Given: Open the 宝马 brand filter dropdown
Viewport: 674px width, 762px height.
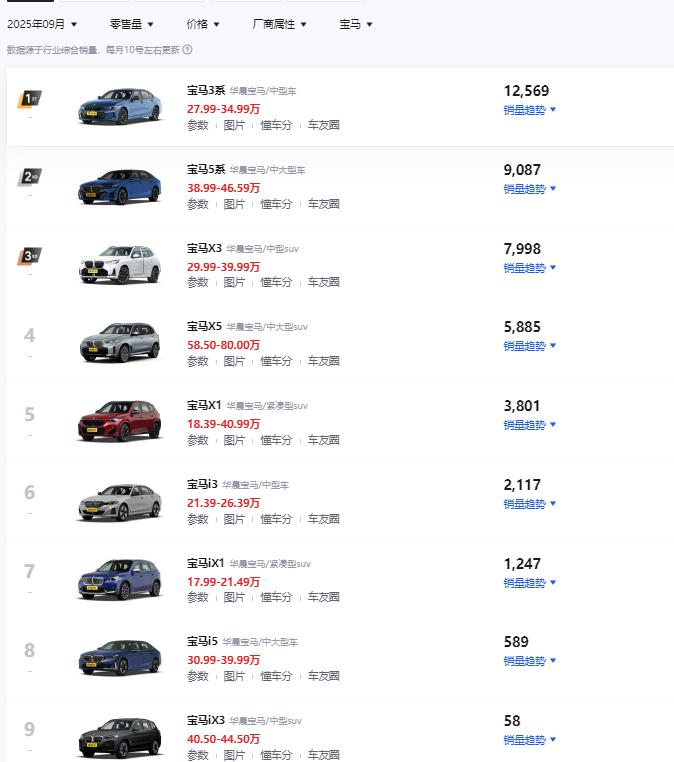Looking at the screenshot, I should pos(356,23).
